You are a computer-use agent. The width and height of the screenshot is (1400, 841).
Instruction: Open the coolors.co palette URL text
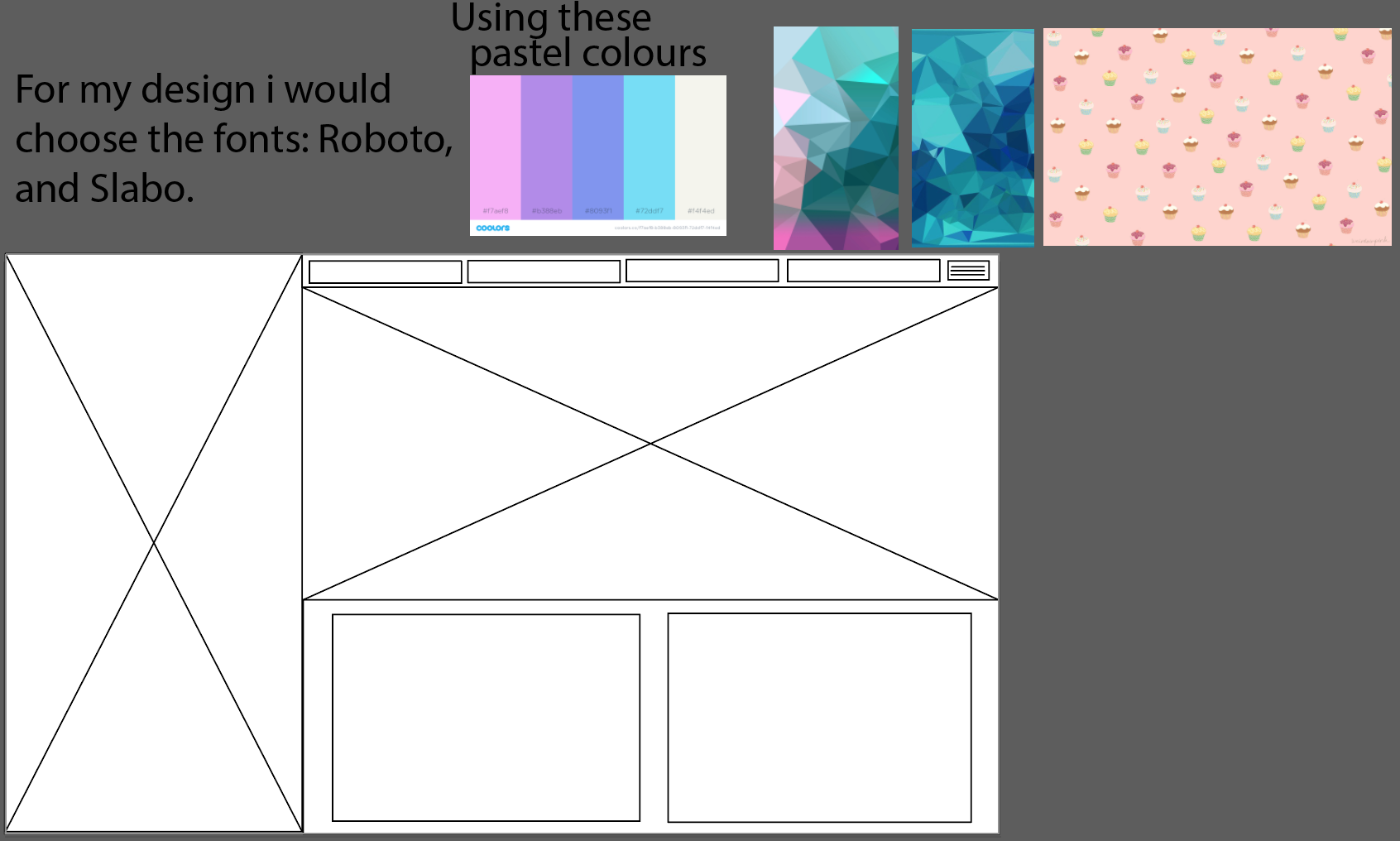pyautogui.click(x=667, y=228)
